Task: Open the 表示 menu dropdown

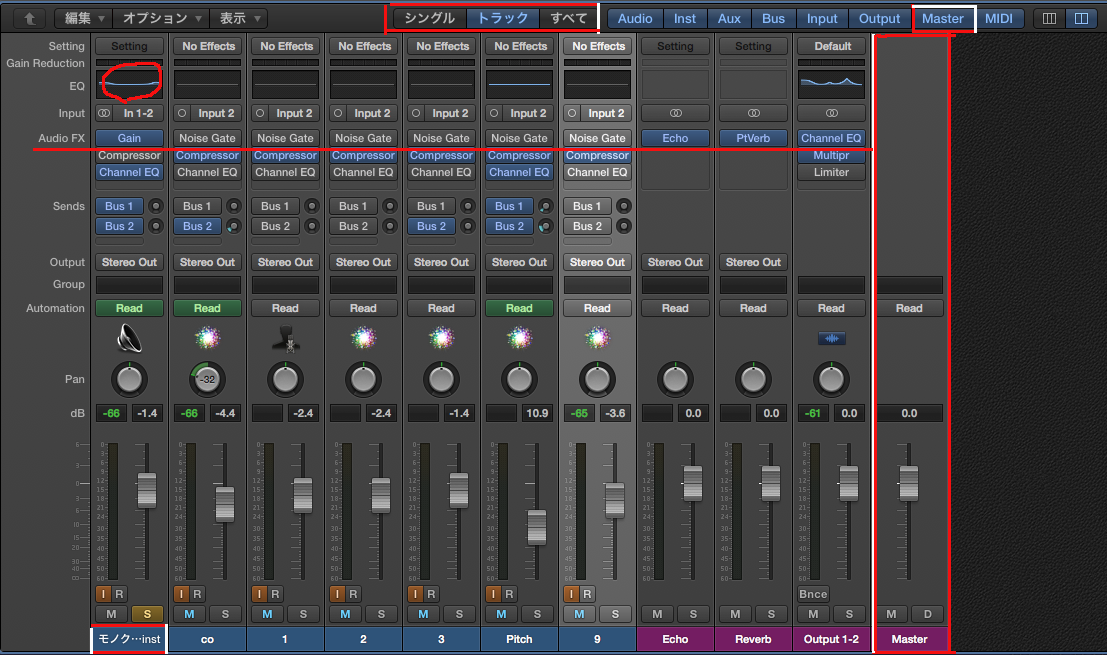Action: 239,18
